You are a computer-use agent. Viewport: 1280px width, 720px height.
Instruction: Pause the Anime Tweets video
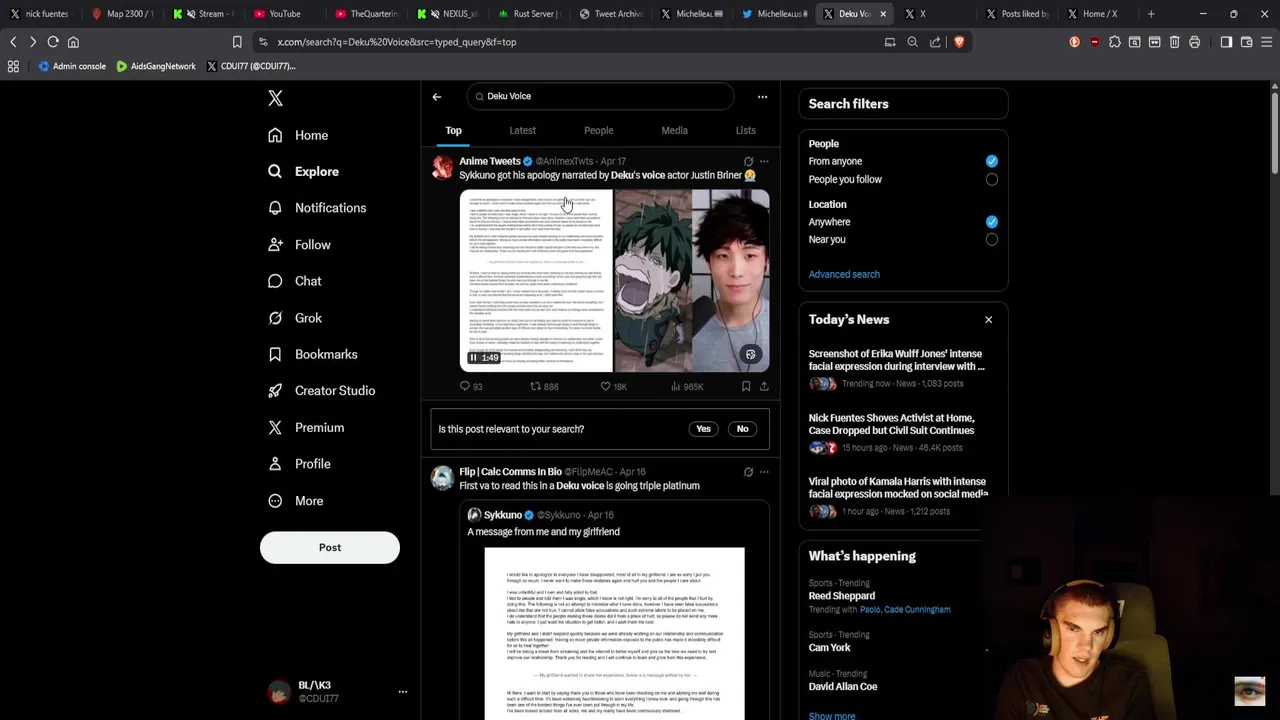(473, 358)
